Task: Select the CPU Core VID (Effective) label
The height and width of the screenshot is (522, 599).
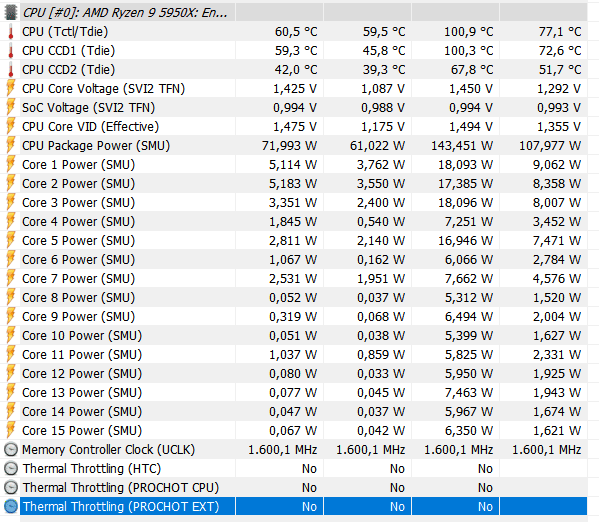Action: pos(91,126)
